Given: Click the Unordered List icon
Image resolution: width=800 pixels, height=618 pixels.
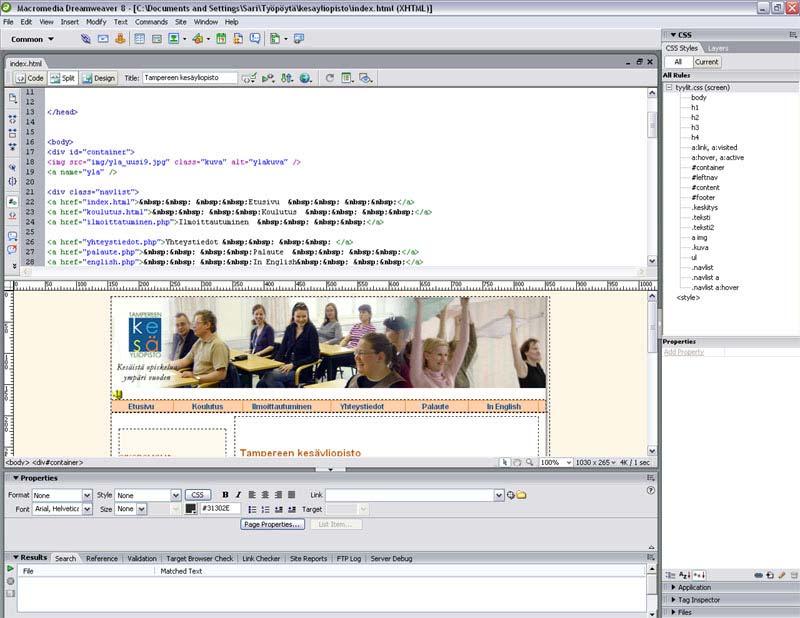Looking at the screenshot, I should point(252,509).
